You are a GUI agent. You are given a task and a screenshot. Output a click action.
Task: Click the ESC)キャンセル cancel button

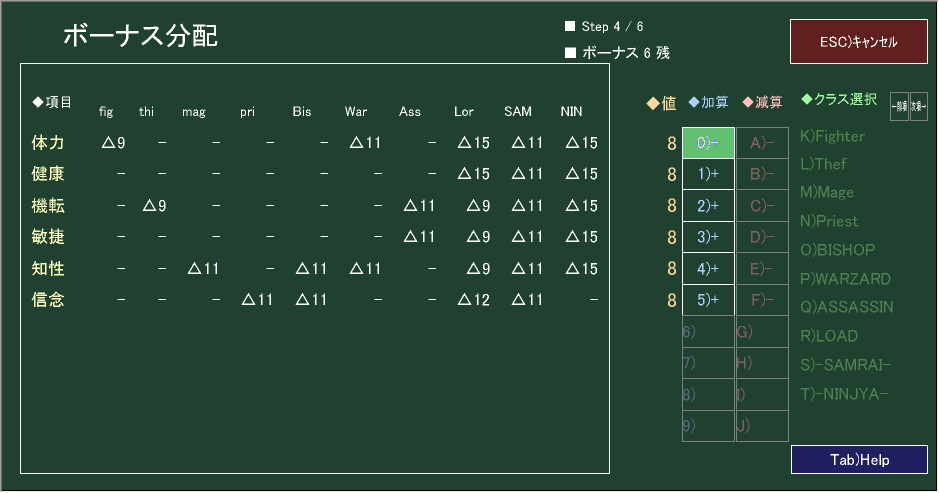coord(858,43)
